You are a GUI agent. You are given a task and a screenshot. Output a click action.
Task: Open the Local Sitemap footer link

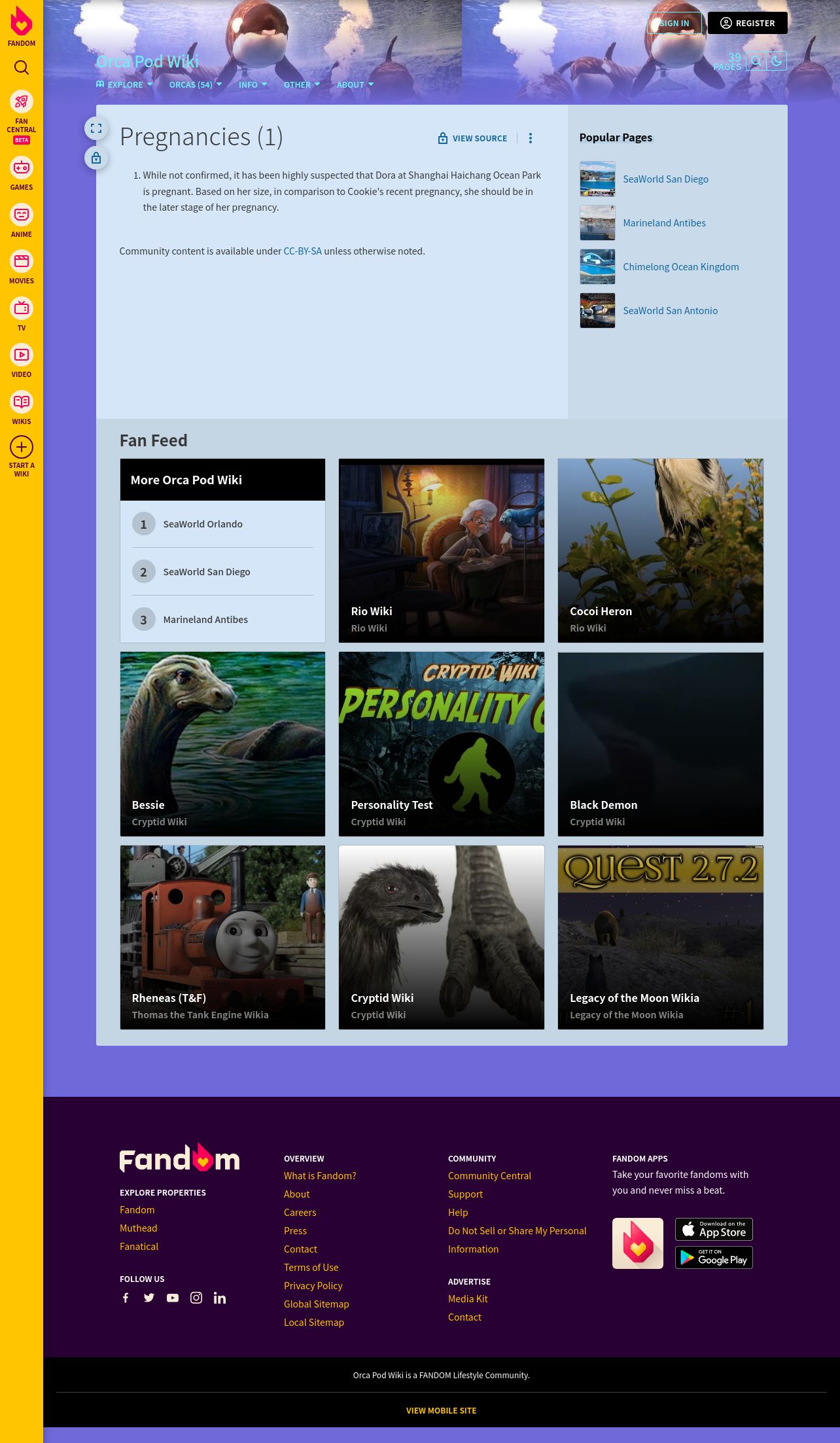click(314, 1322)
